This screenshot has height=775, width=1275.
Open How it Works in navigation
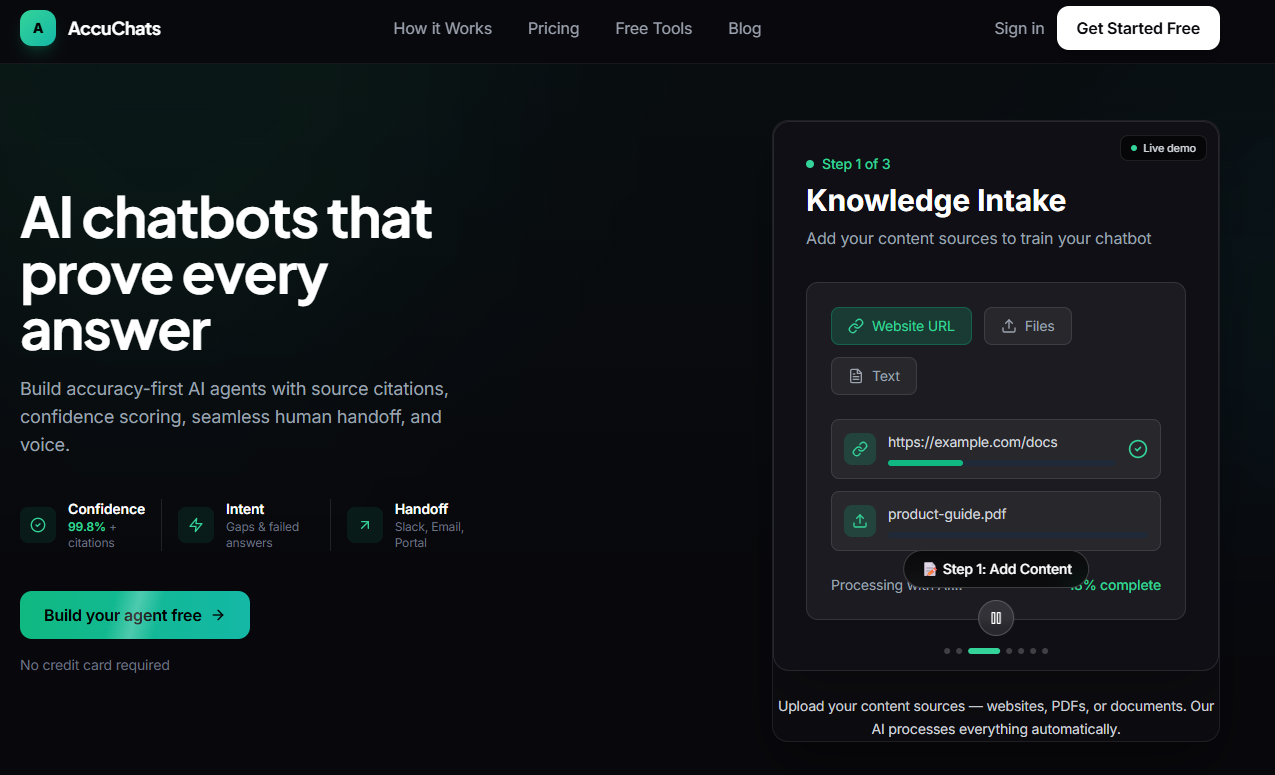pos(442,28)
